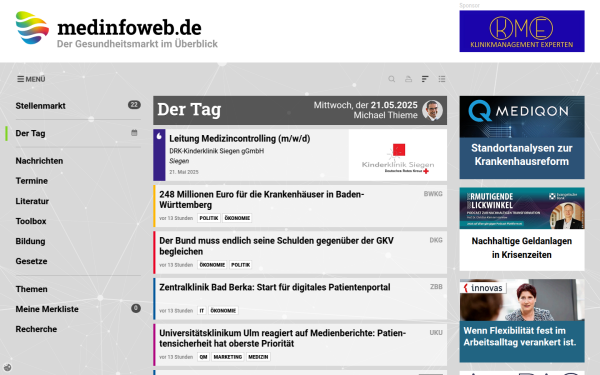Open Literatur section

(32, 201)
